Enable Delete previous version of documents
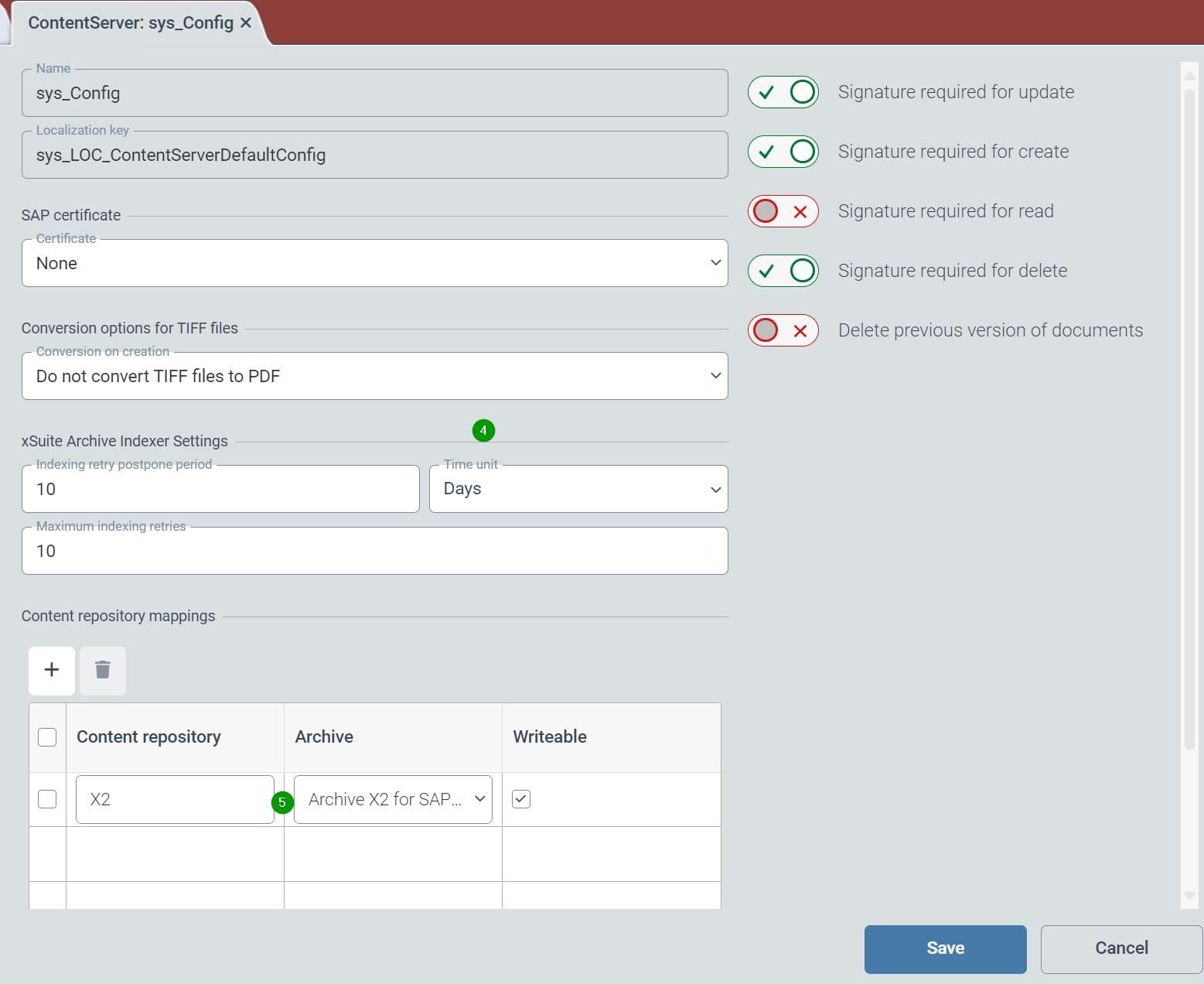Image resolution: width=1204 pixels, height=984 pixels. 783,330
